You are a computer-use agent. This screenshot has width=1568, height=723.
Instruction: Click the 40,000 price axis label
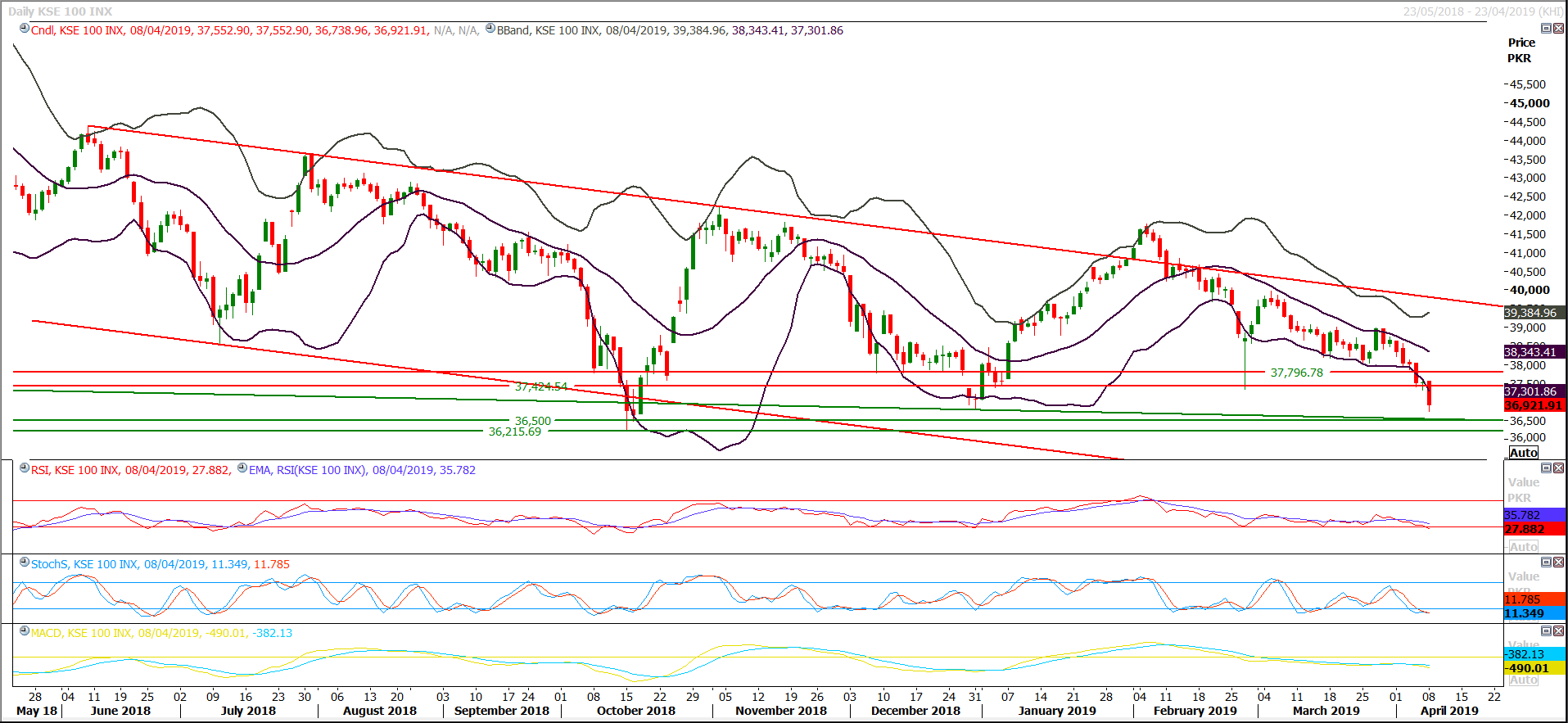[1530, 290]
